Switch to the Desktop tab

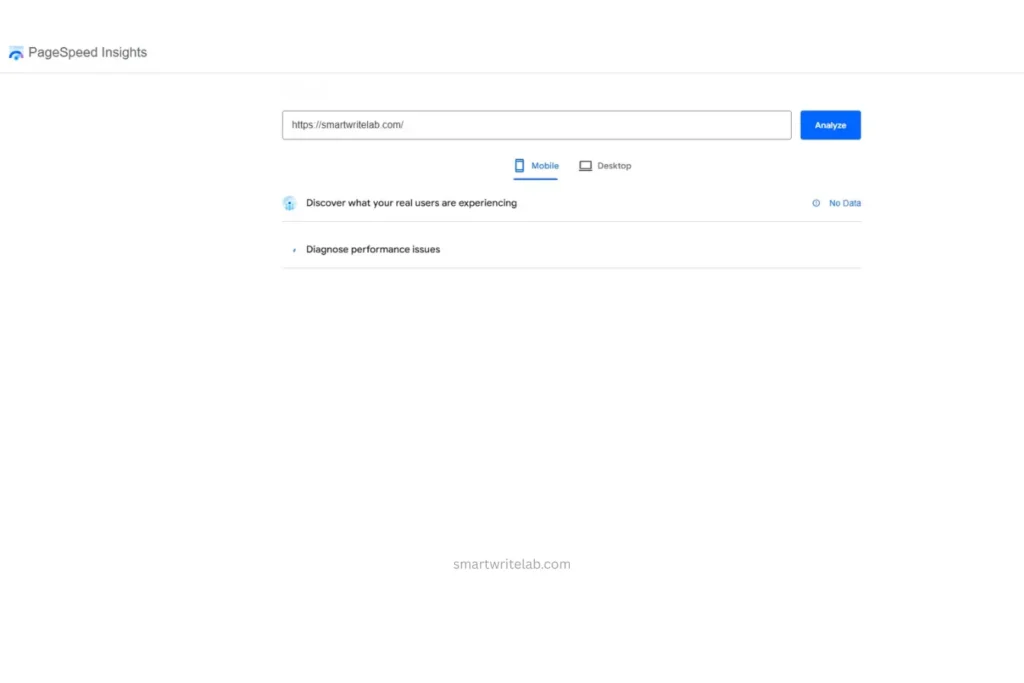click(605, 166)
